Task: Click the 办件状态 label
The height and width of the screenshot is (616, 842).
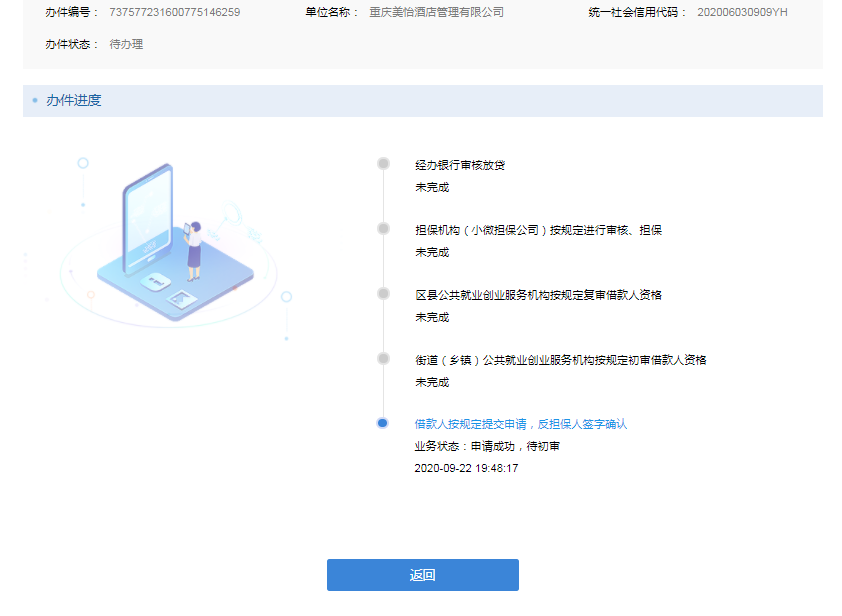Action: click(71, 45)
